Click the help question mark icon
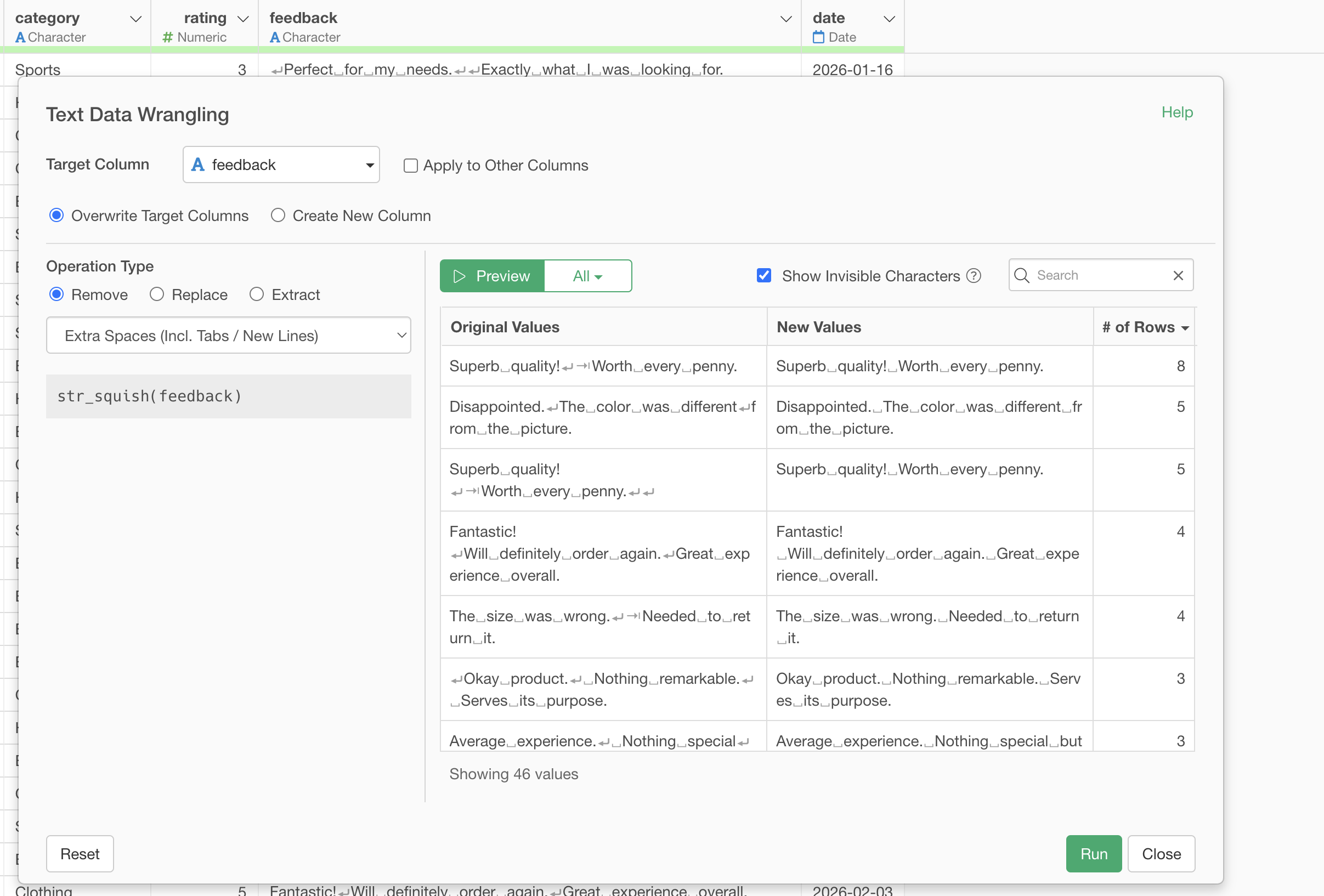The image size is (1324, 896). coord(974,276)
